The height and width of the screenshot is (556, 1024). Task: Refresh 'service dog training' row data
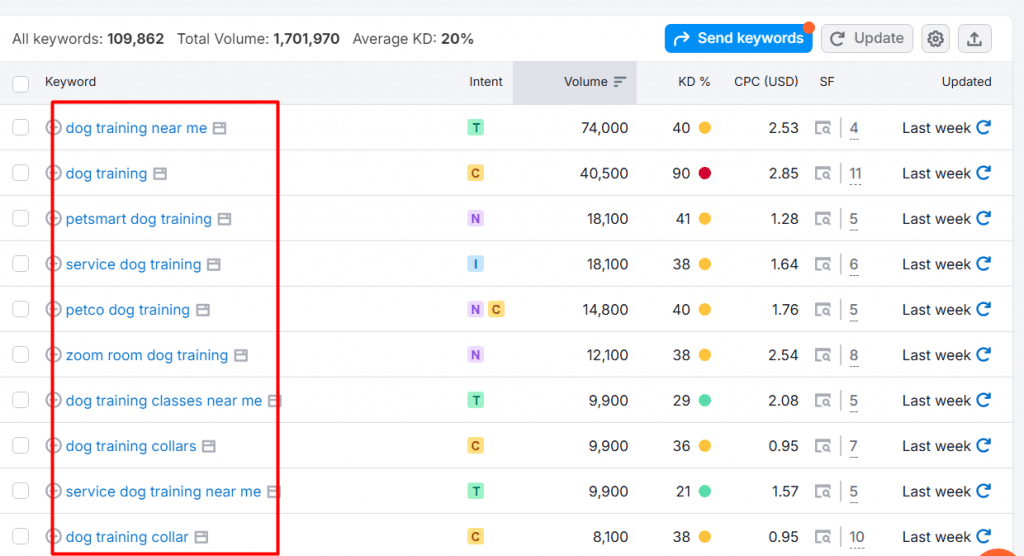[984, 264]
